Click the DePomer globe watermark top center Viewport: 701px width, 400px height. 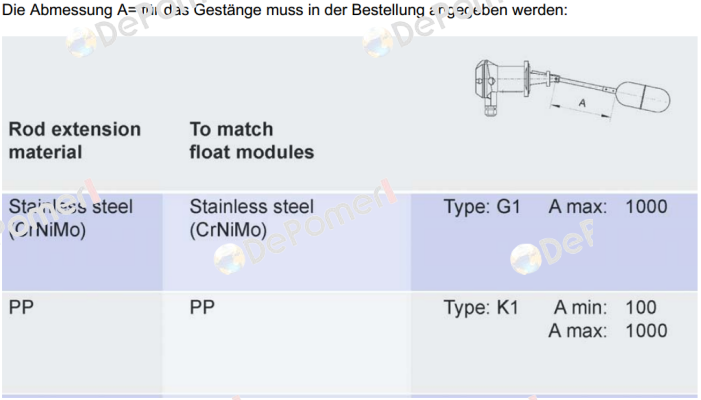click(x=378, y=42)
